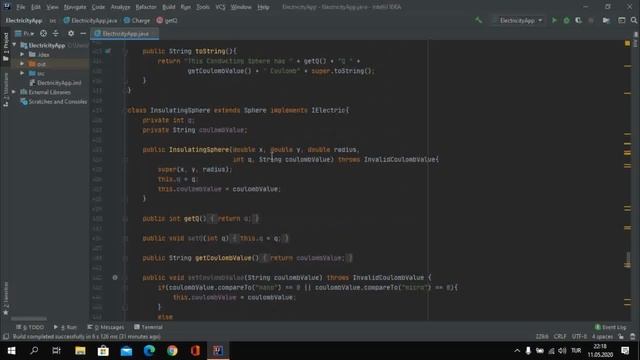
Task: Run ElectricityApp with the green play icon
Action: point(554,20)
